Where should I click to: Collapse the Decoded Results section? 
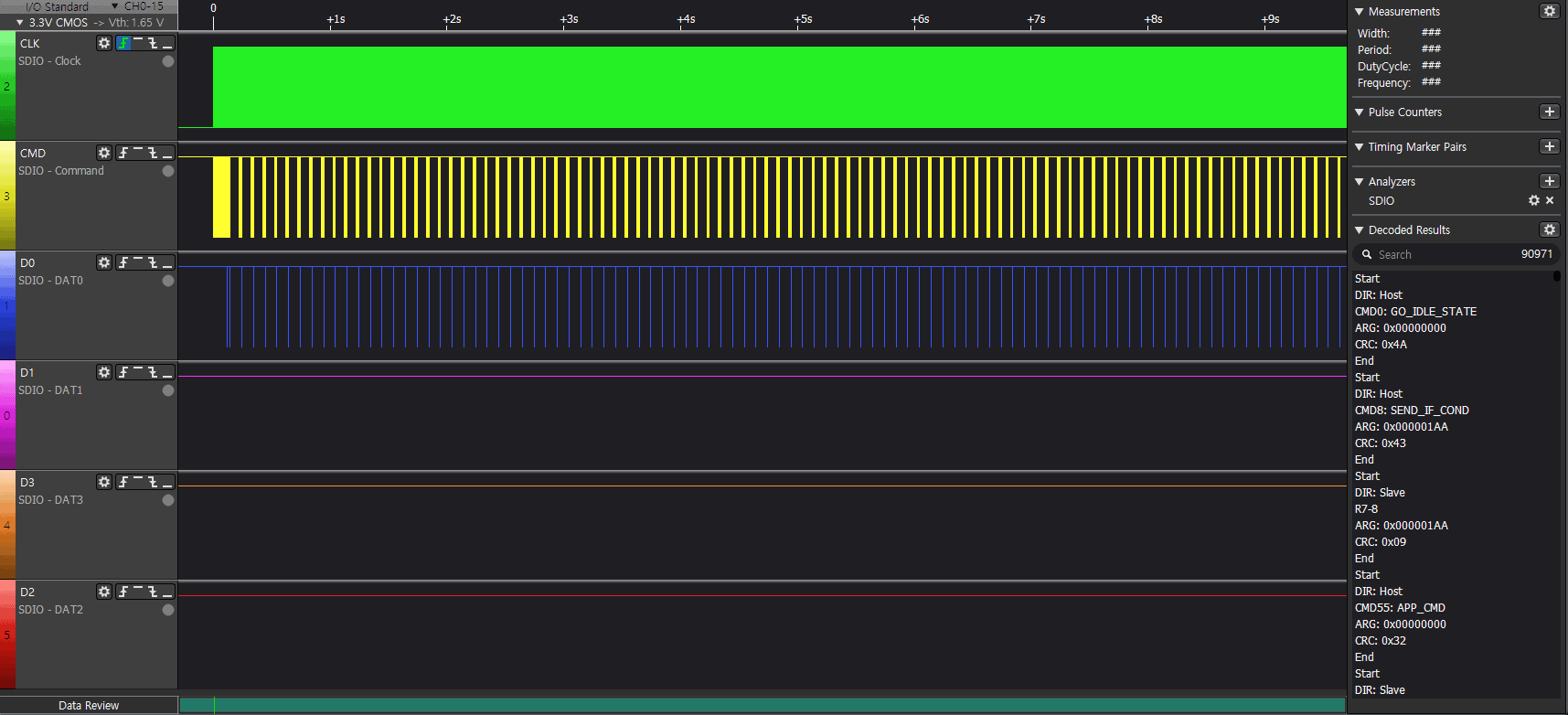[1360, 230]
